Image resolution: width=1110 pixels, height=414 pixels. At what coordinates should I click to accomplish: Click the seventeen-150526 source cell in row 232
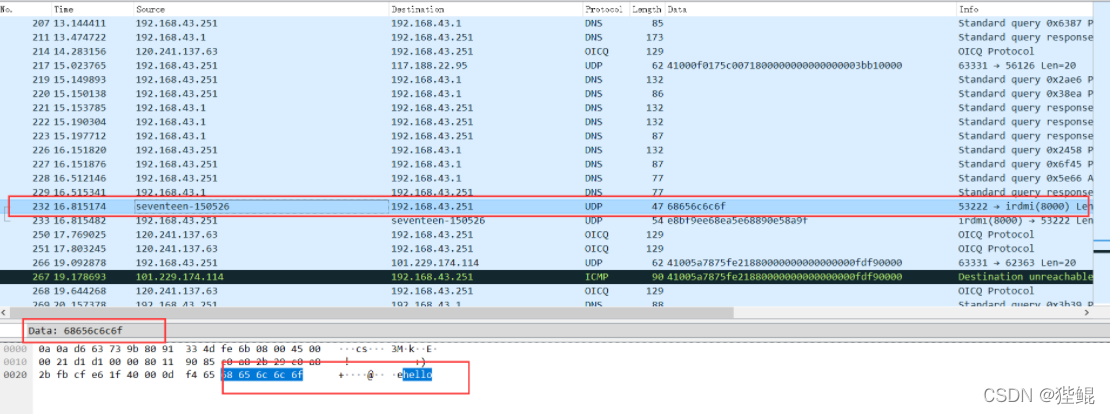click(261, 207)
